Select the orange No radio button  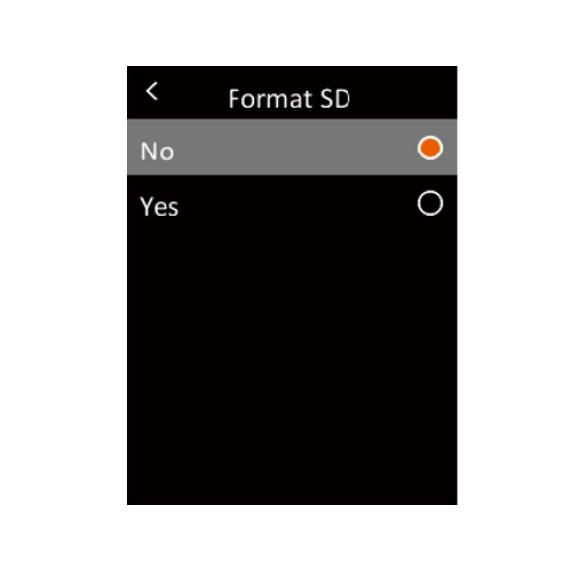point(430,148)
